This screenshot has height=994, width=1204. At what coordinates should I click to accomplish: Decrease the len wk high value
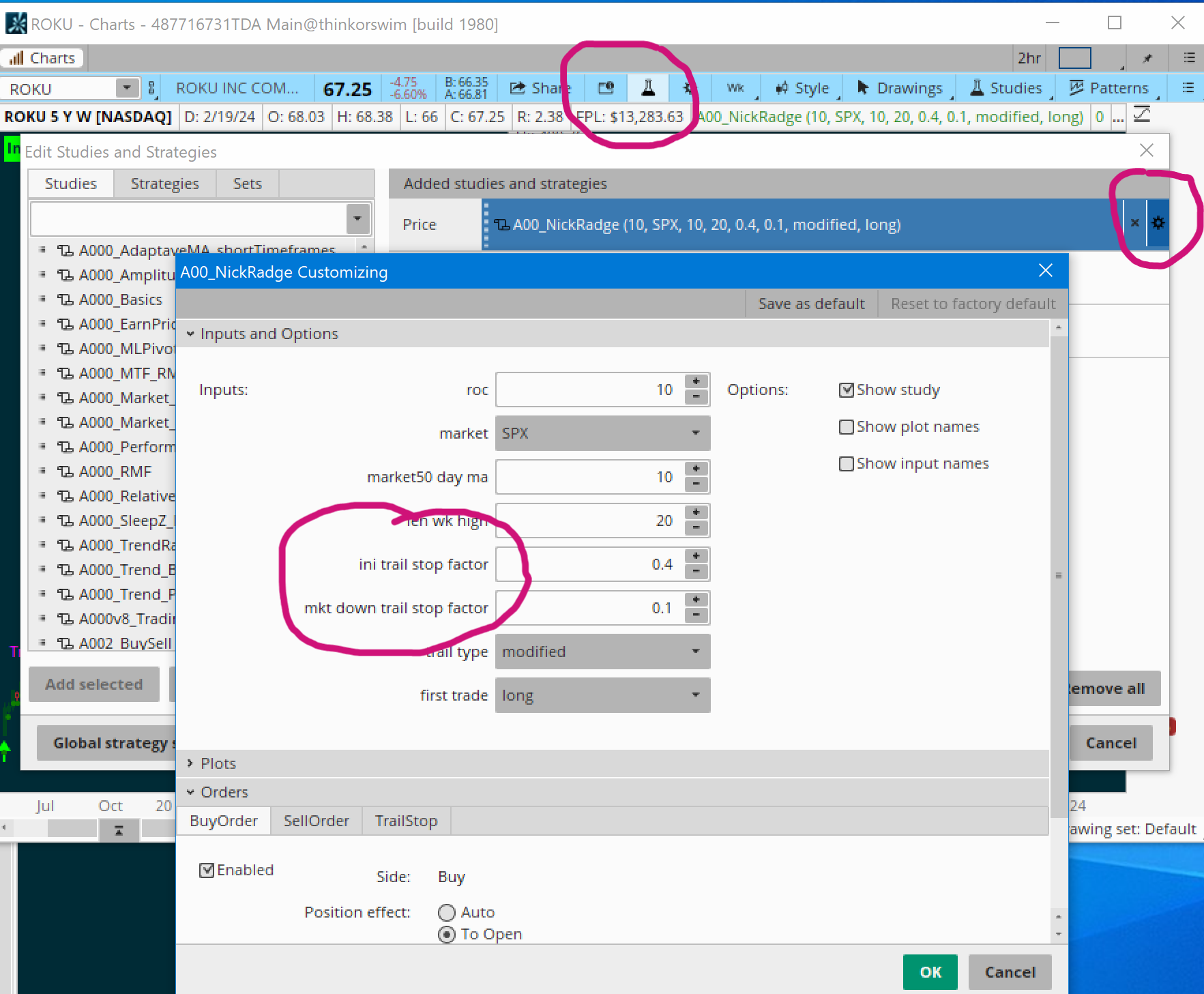(x=696, y=528)
